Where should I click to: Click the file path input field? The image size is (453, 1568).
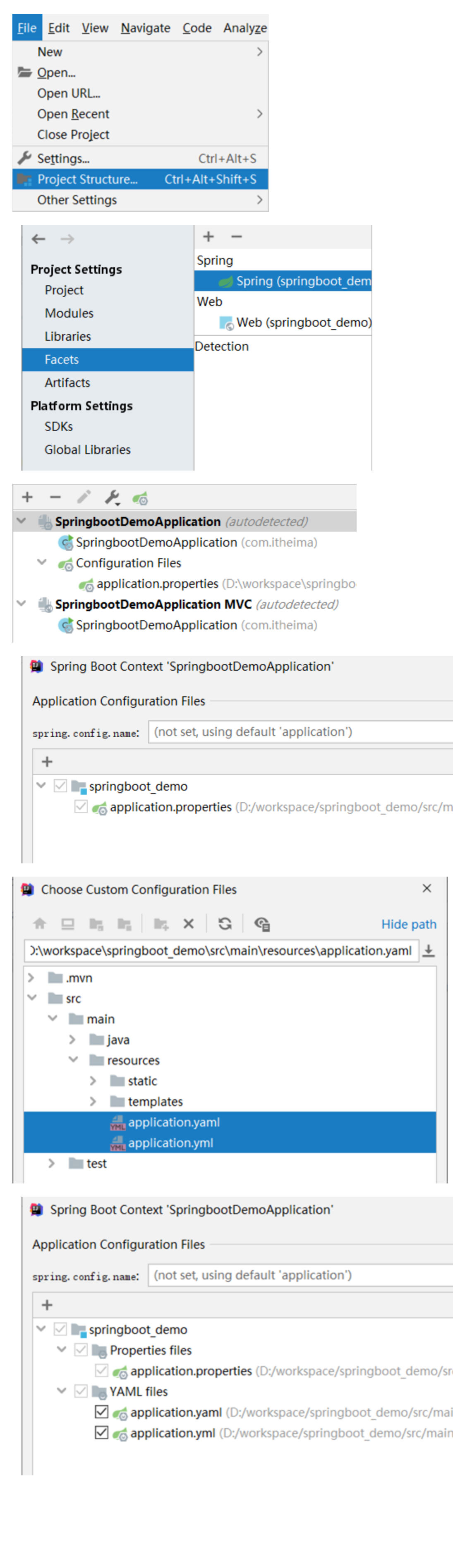tap(222, 950)
